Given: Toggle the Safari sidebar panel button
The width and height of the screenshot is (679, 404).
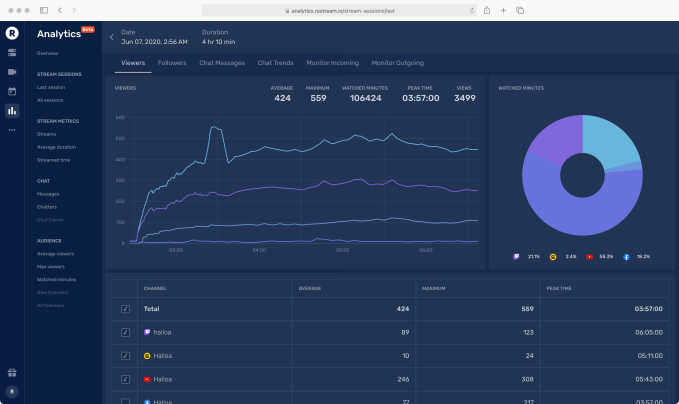Looking at the screenshot, I should click(x=44, y=10).
